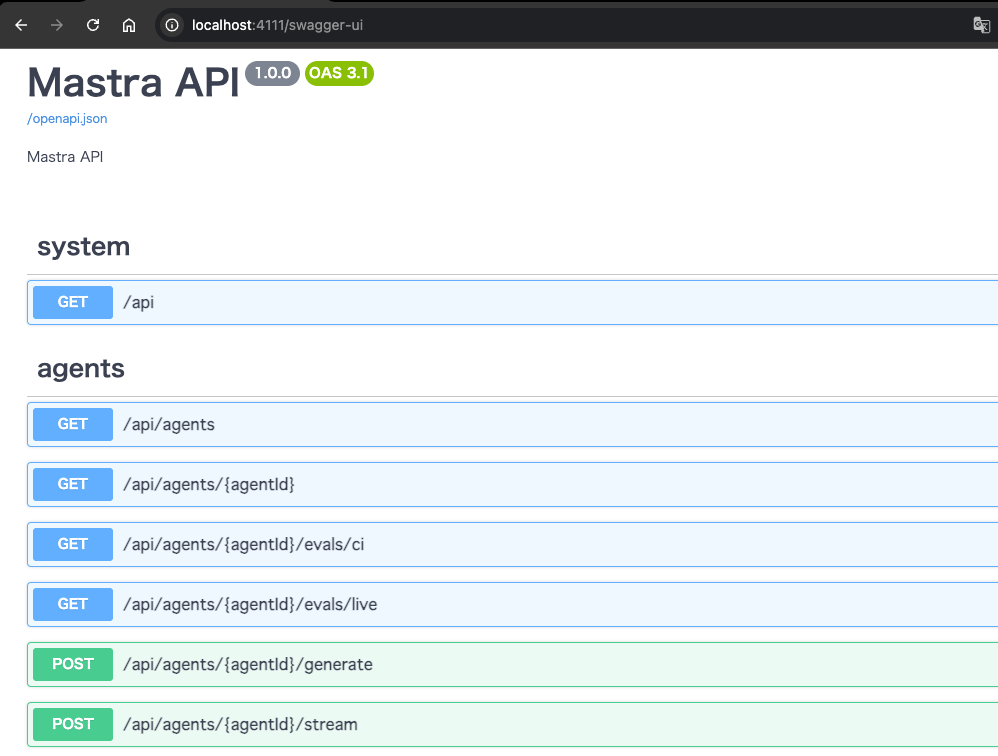998x756 pixels.
Task: Click the 1.0.0 version badge
Action: point(272,73)
